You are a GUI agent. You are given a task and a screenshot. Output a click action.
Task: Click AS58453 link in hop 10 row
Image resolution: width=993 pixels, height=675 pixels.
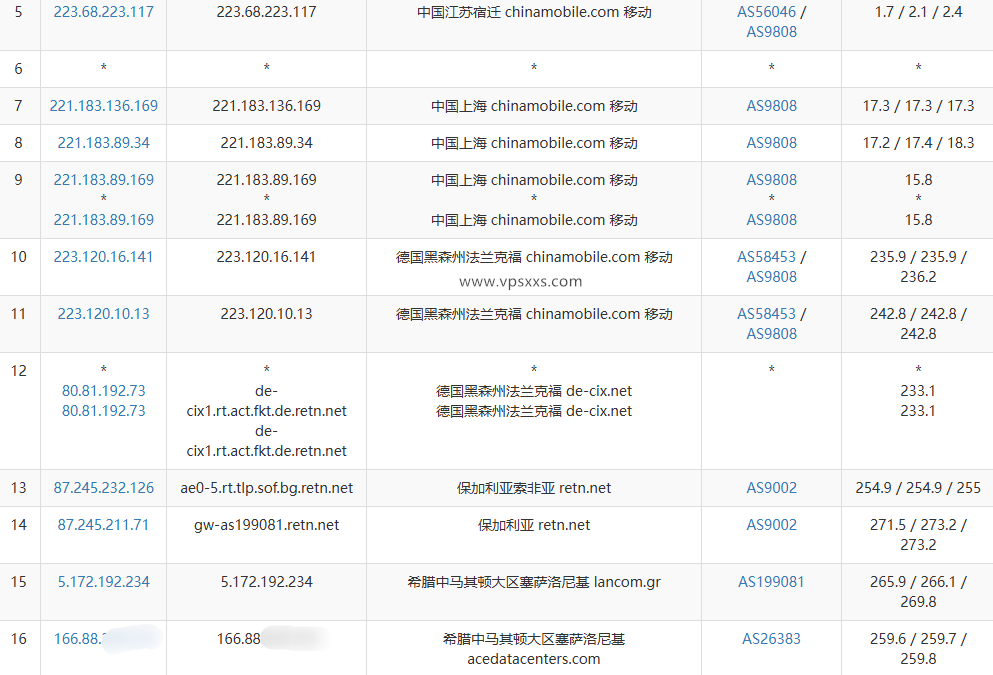pos(766,257)
